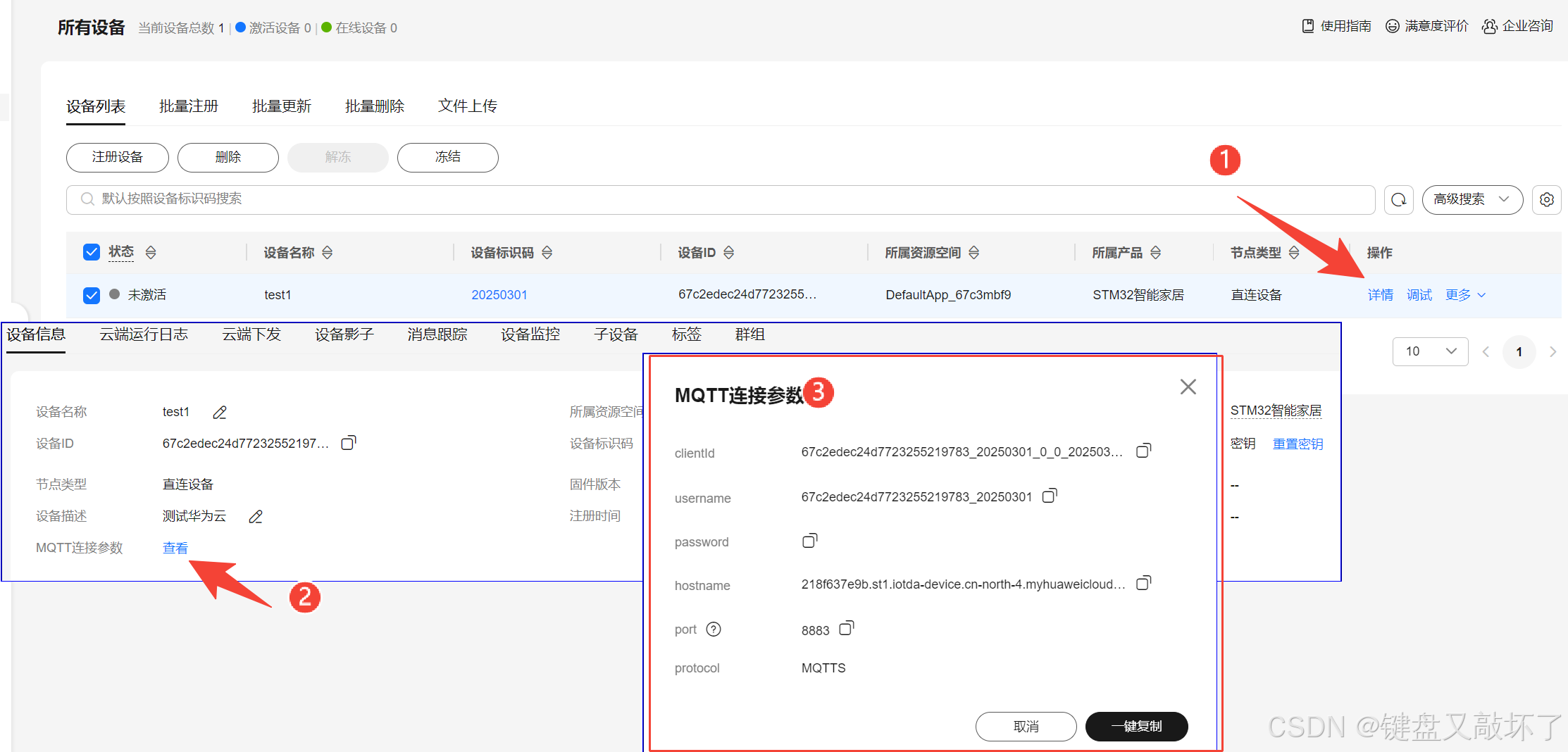Copy the port number 8883
1568x752 pixels.
point(846,627)
